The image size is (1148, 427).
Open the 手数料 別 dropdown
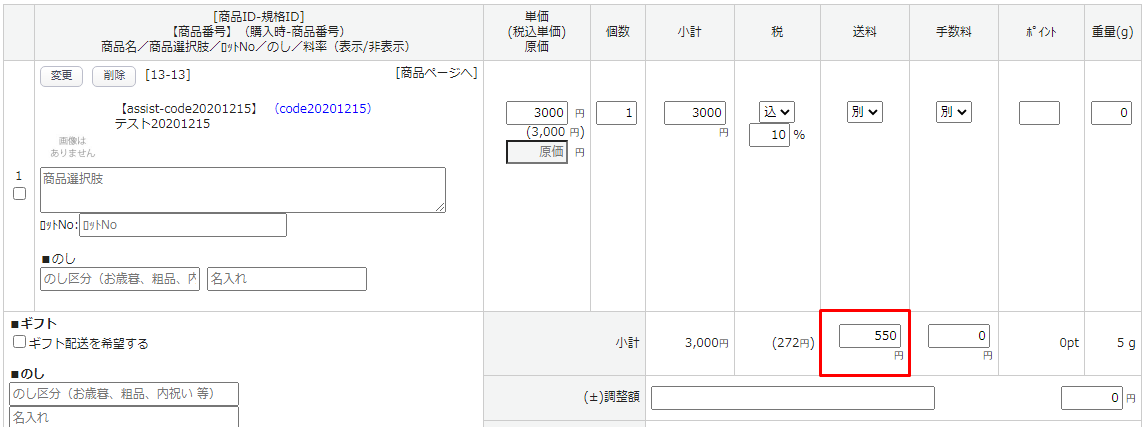[x=953, y=112]
